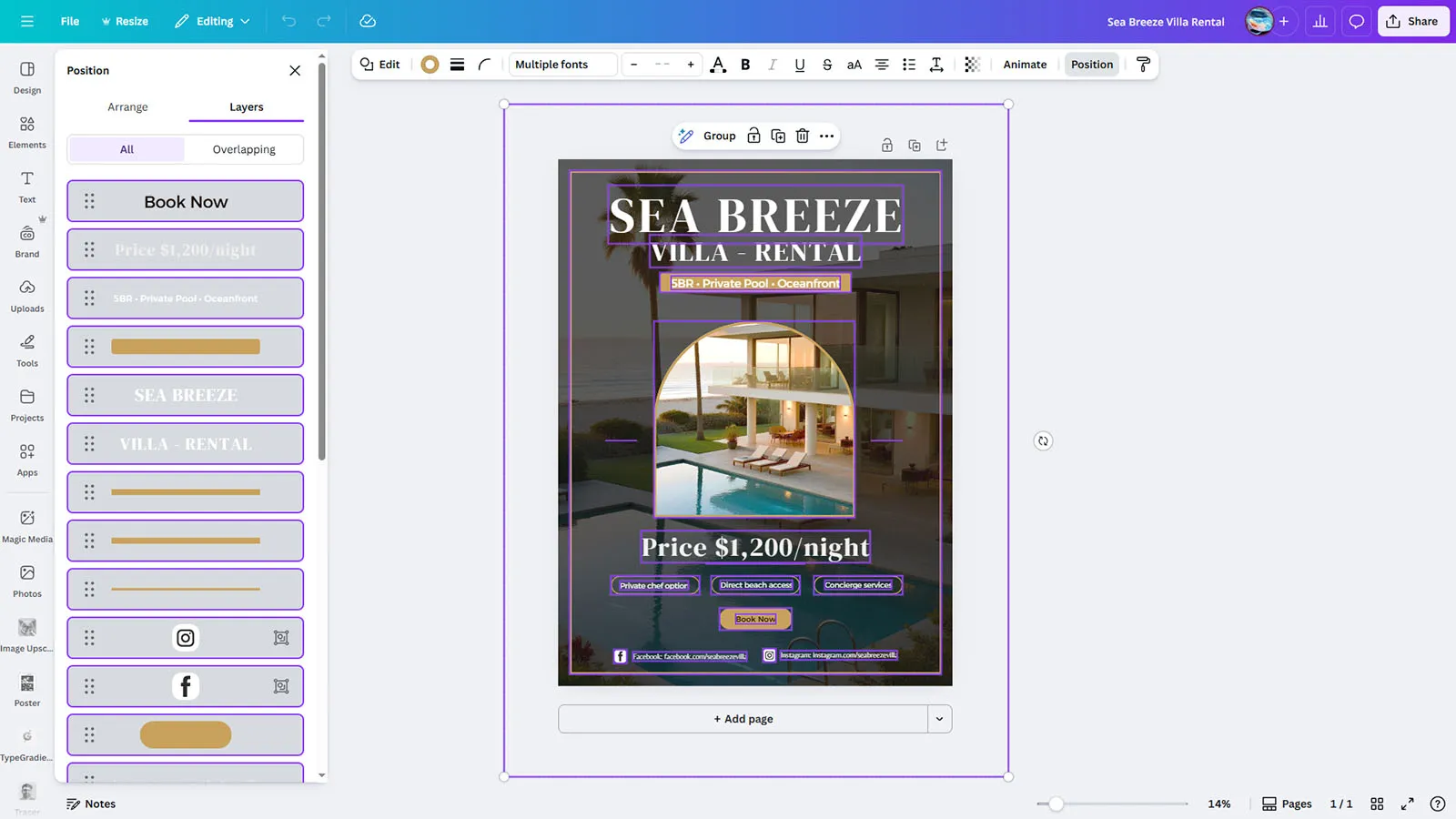Open the comments speech bubble icon
Screen dimensions: 1456x819
click(1356, 21)
